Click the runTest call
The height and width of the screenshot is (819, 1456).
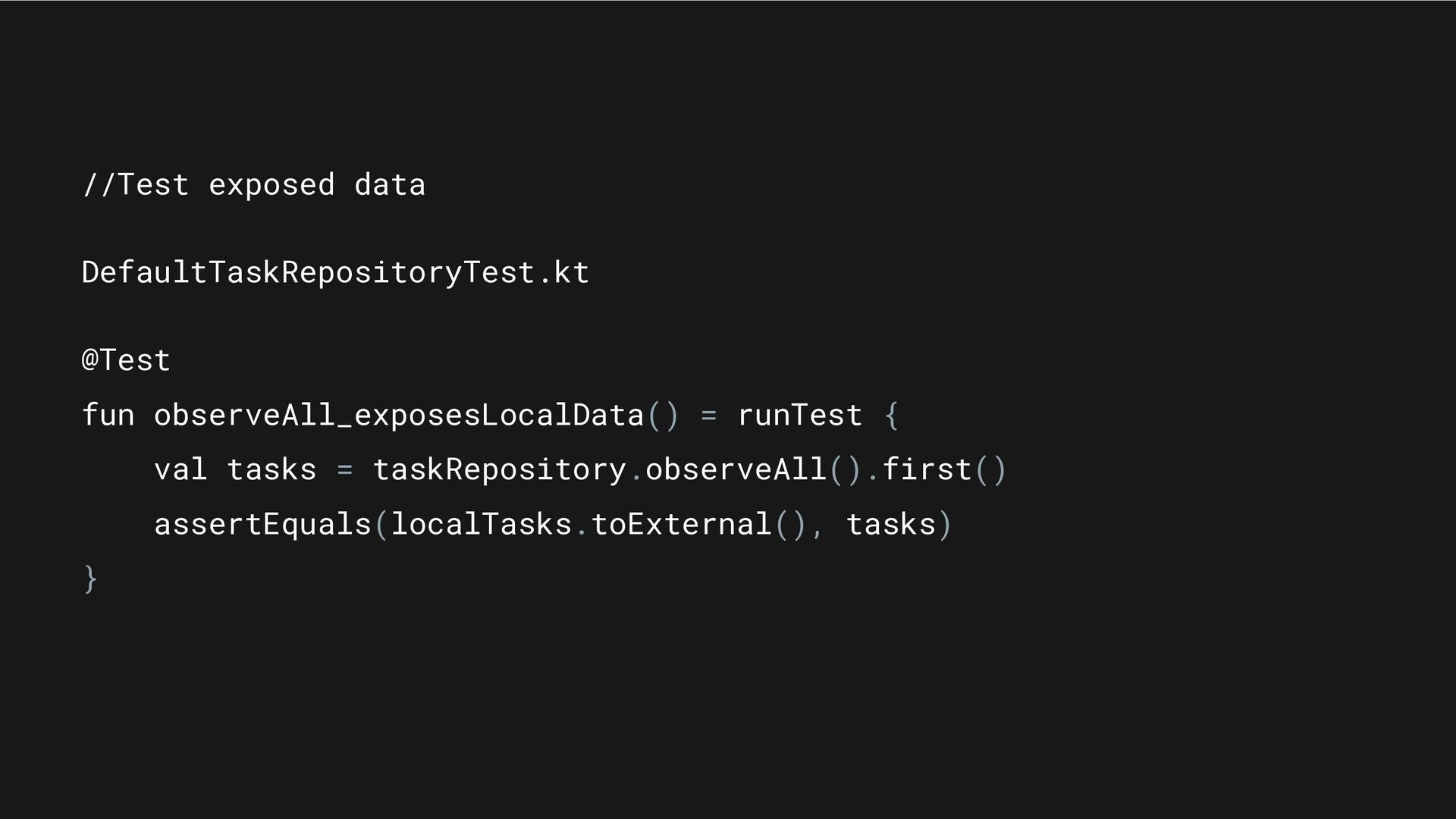click(x=800, y=415)
